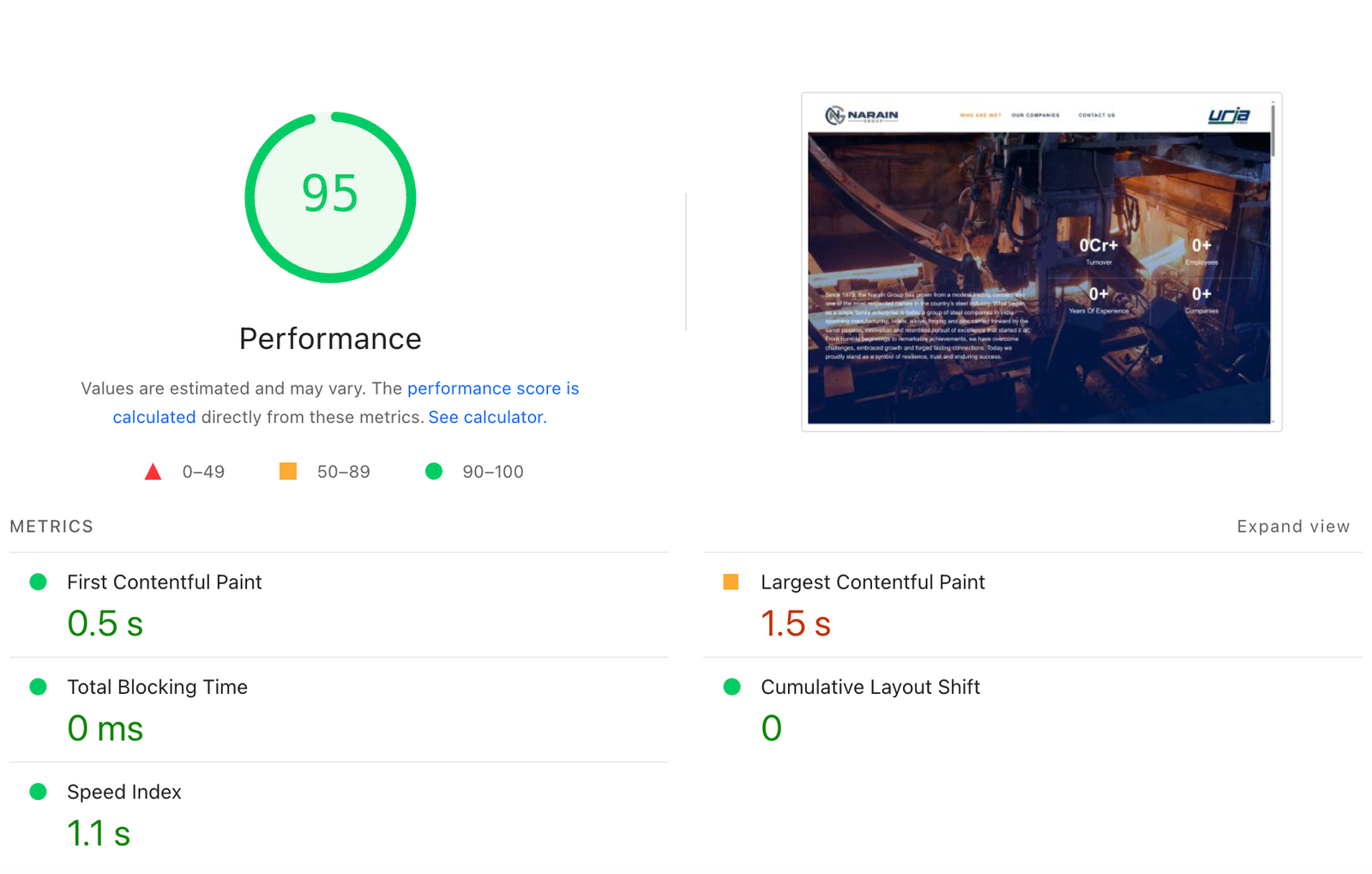
Task: Click the red triangle 0–49 legend icon
Action: click(x=153, y=472)
